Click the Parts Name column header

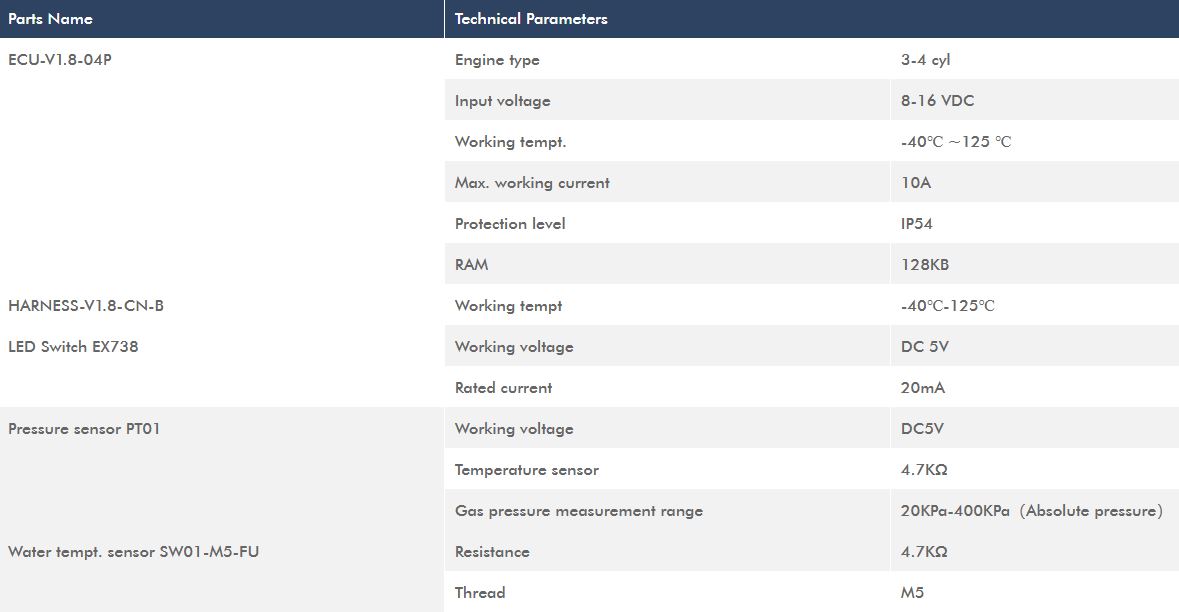click(50, 19)
